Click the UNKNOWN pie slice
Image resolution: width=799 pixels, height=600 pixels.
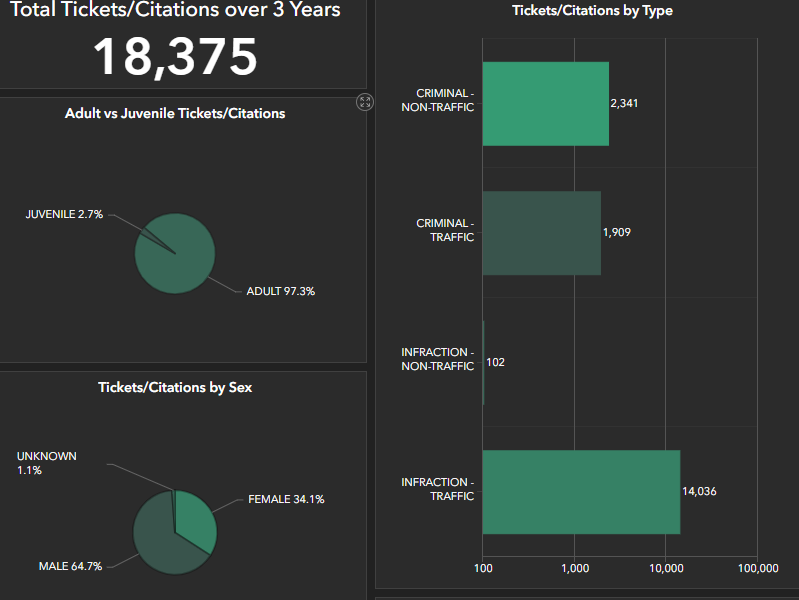point(174,502)
